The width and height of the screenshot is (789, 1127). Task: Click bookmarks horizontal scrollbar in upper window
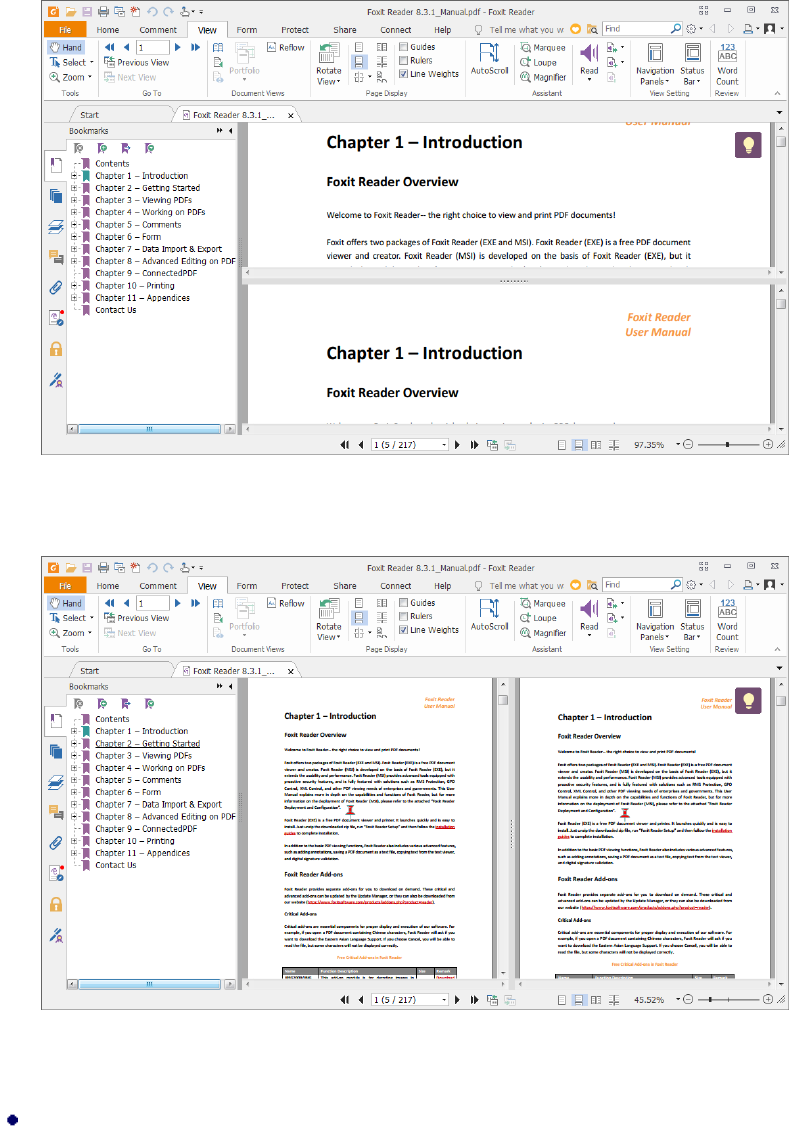pos(150,429)
